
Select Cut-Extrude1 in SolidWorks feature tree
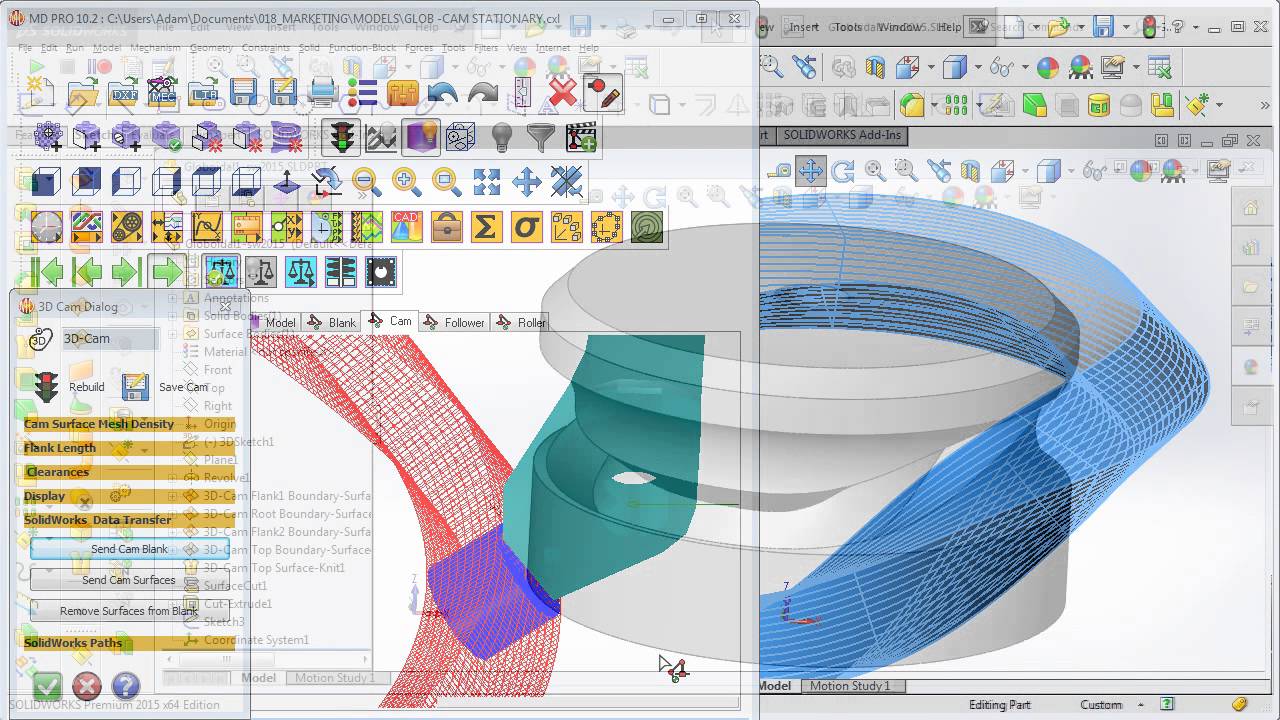coord(238,604)
